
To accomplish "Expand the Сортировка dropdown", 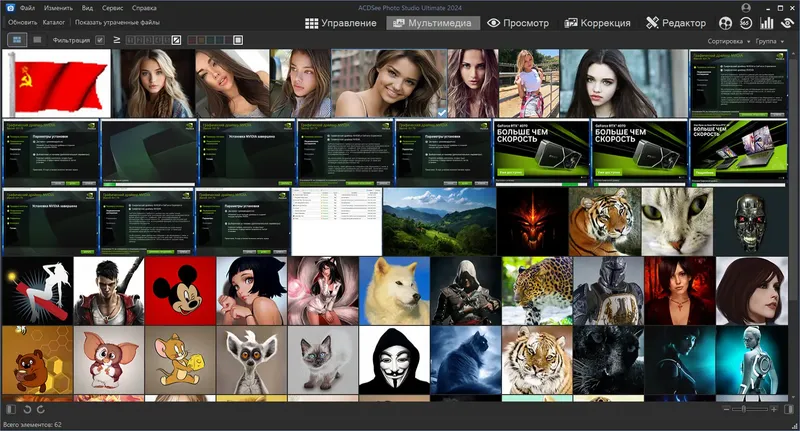I will click(729, 41).
